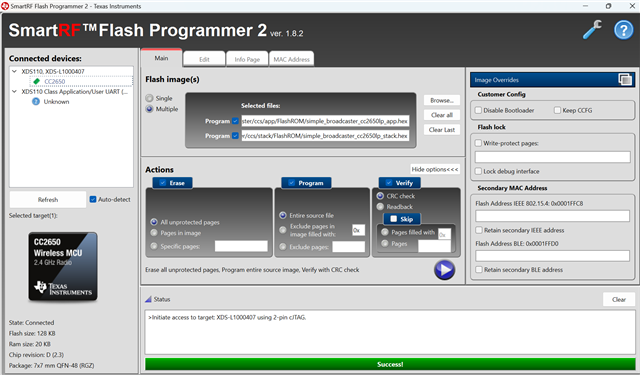Click the stack.hex file path field
Viewport: 640px width, 375px height.
pyautogui.click(x=325, y=136)
